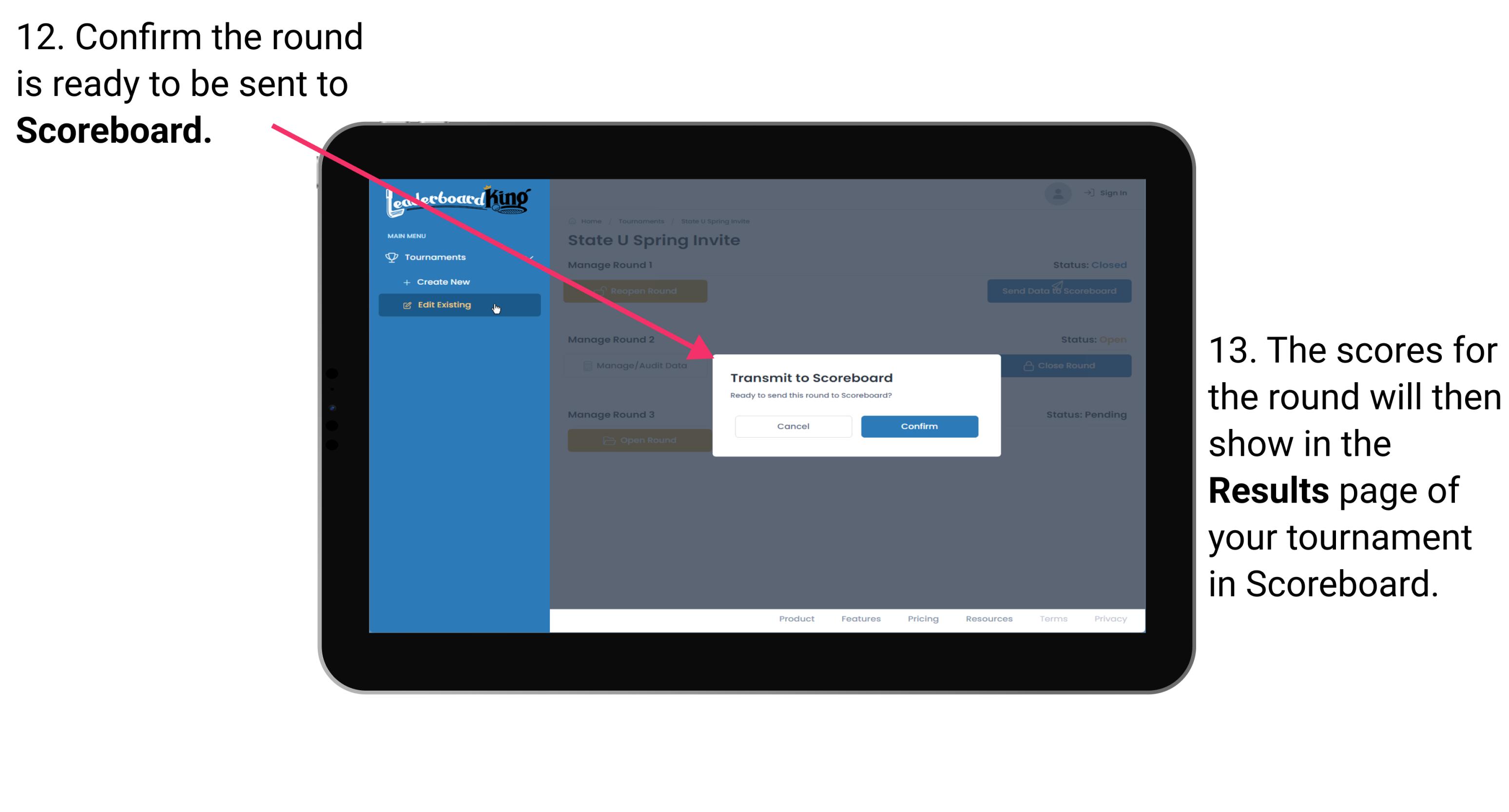Click the Cancel button in dialog

(793, 425)
